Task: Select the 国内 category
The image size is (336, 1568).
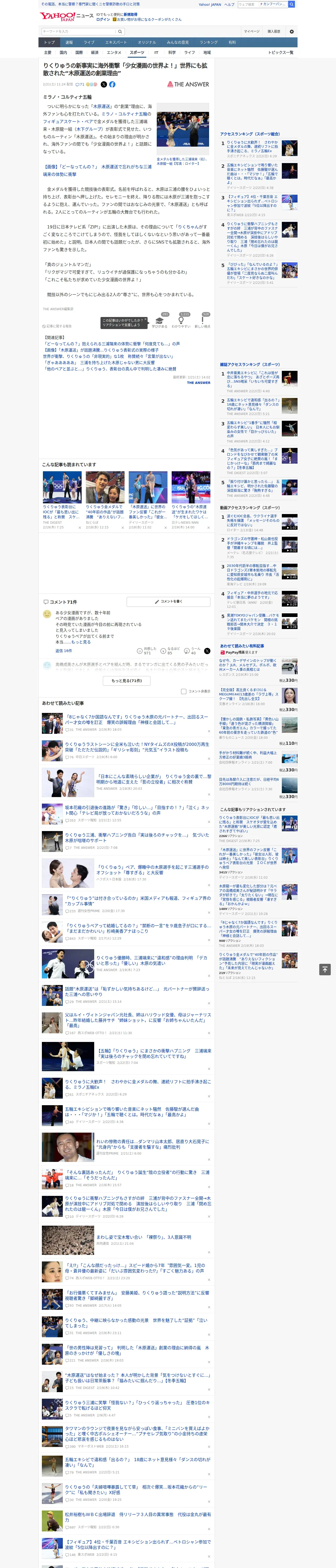Action: coord(63,52)
